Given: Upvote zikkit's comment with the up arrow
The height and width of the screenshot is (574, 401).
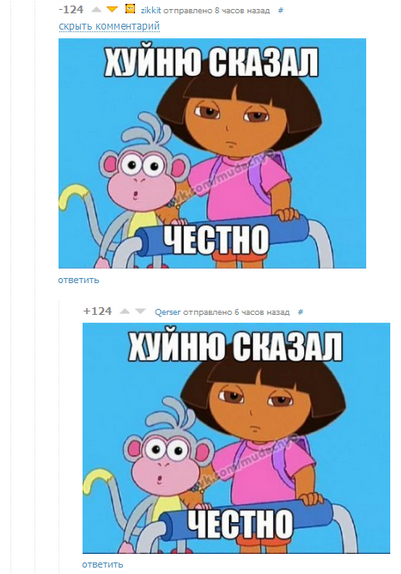Looking at the screenshot, I should click(x=96, y=10).
